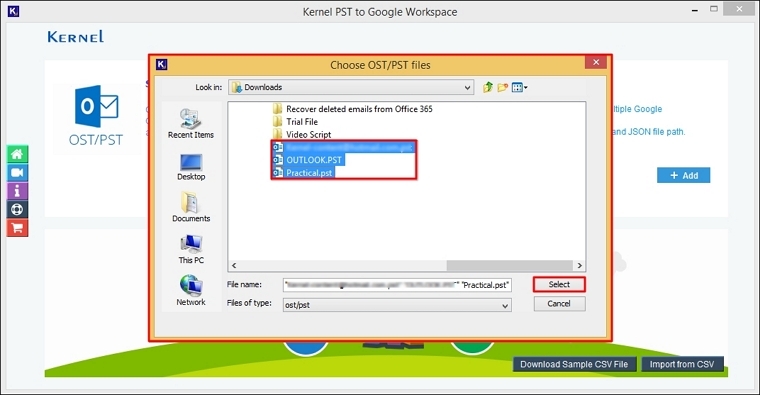Close the Choose OST/PST files dialog
This screenshot has width=760, height=395.
click(596, 62)
